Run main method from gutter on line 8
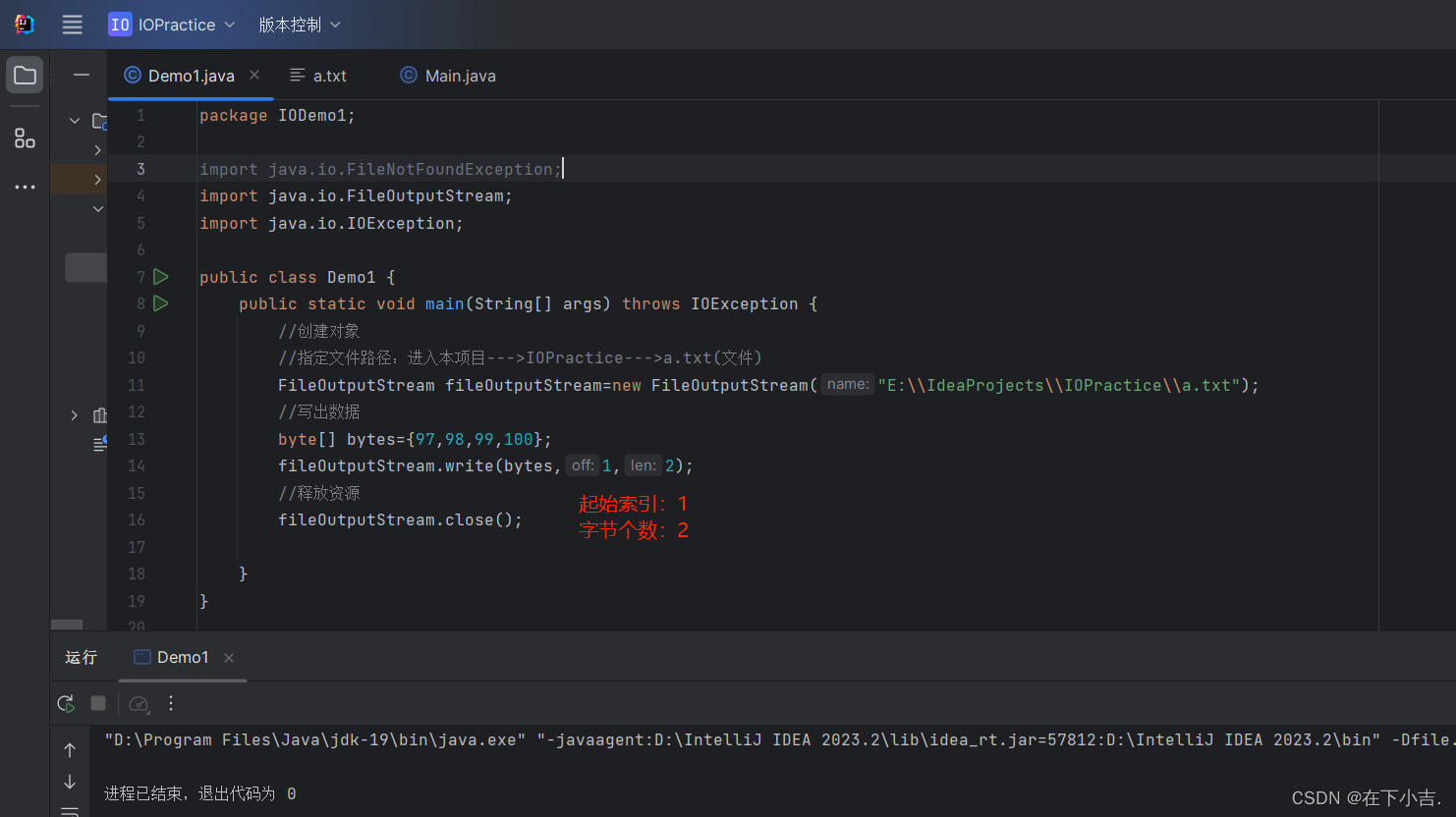Image resolution: width=1456 pixels, height=817 pixels. 161,303
